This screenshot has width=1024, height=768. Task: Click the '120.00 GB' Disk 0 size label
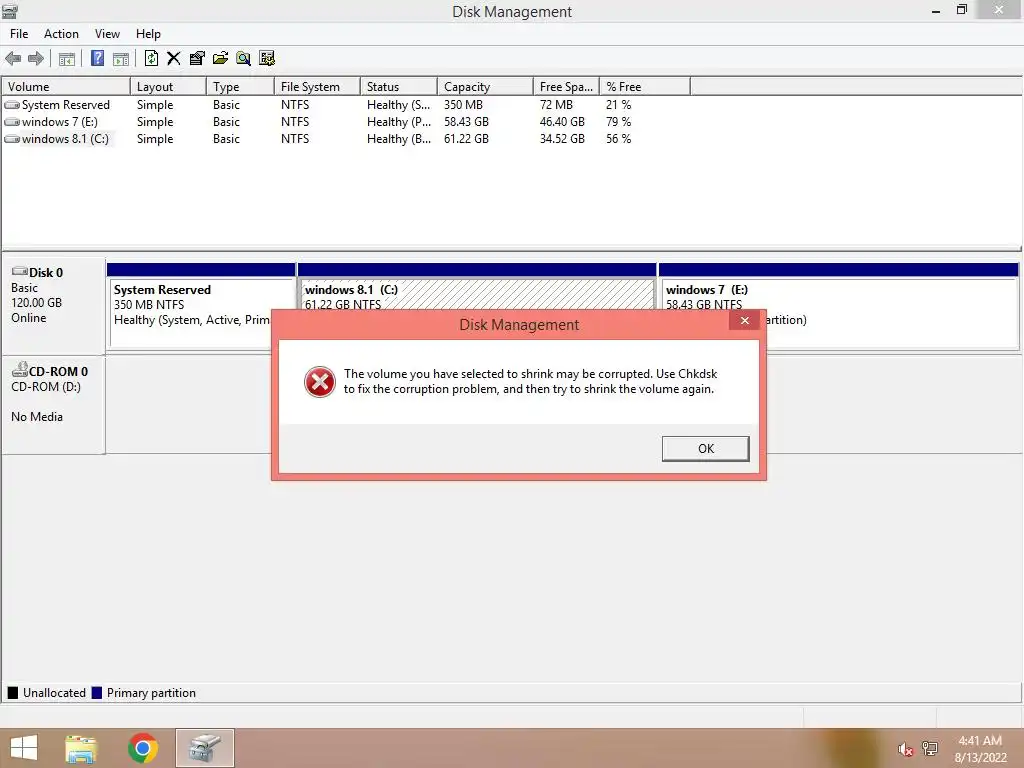37,302
